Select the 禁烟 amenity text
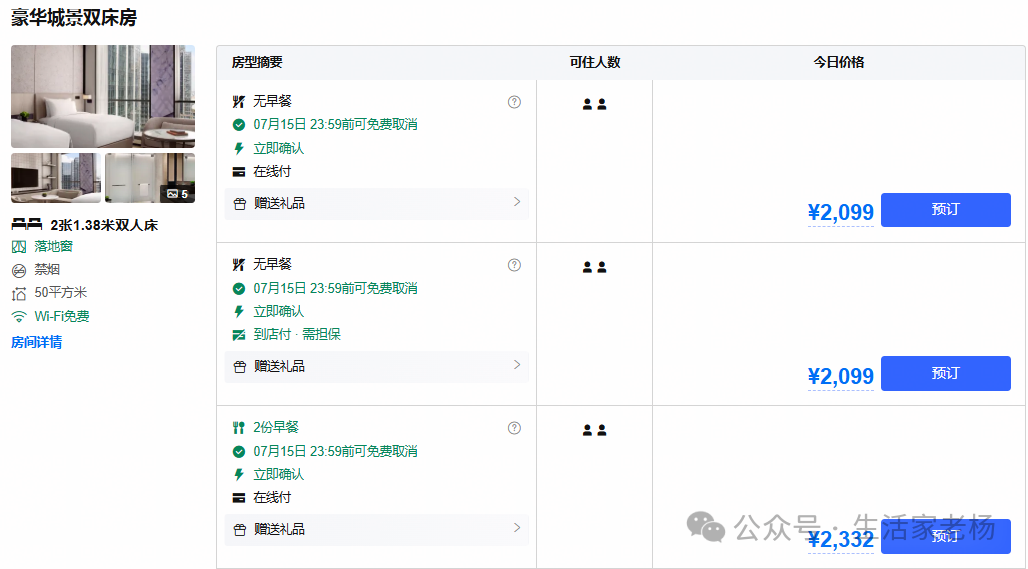 (x=47, y=269)
